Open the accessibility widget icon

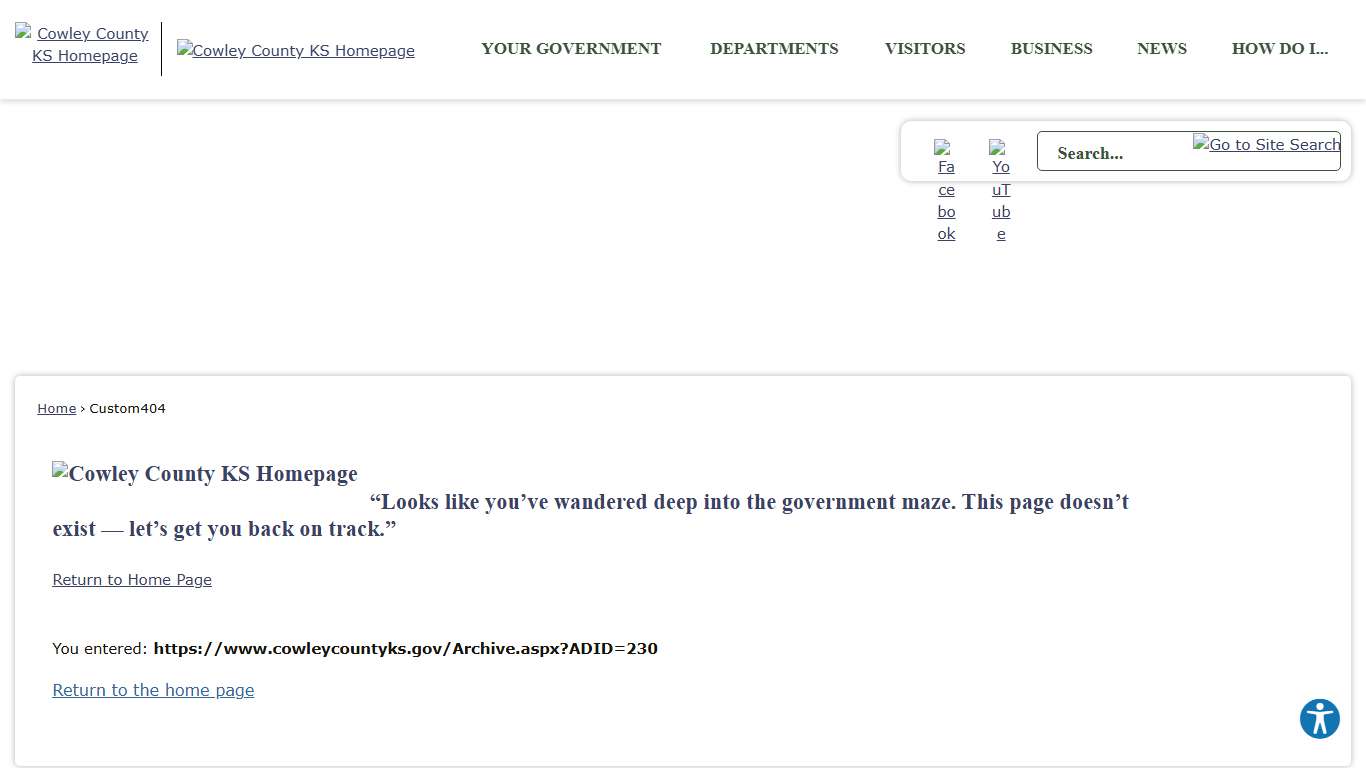(x=1319, y=719)
